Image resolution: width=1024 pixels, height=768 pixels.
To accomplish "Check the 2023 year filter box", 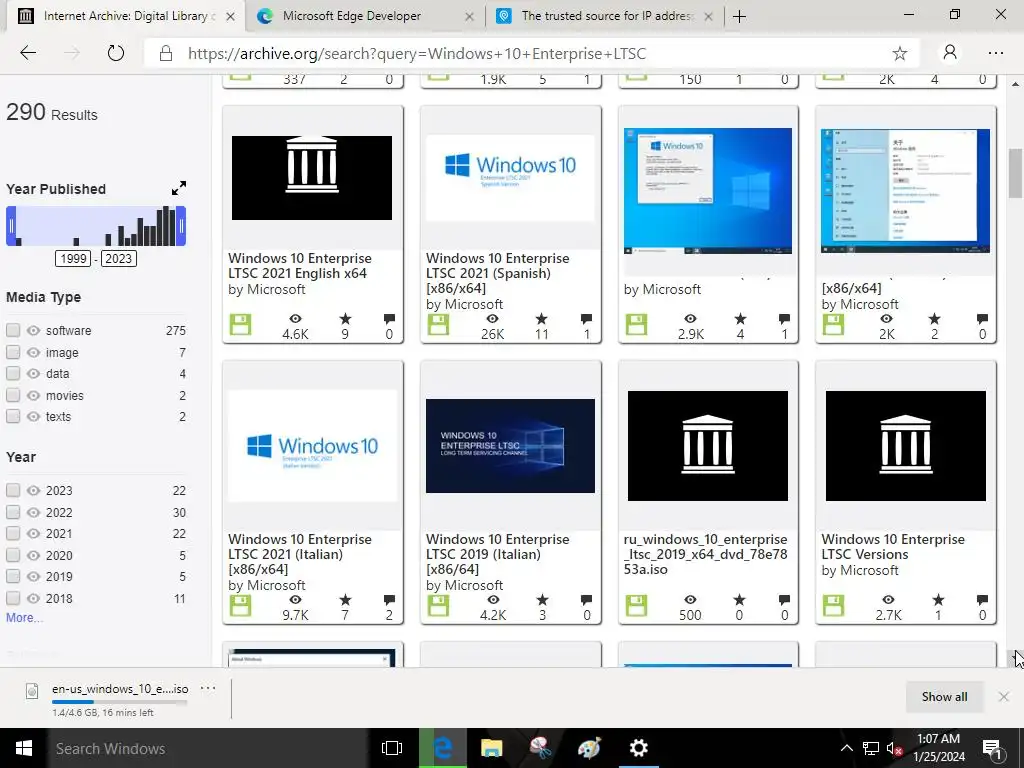I will coord(13,490).
